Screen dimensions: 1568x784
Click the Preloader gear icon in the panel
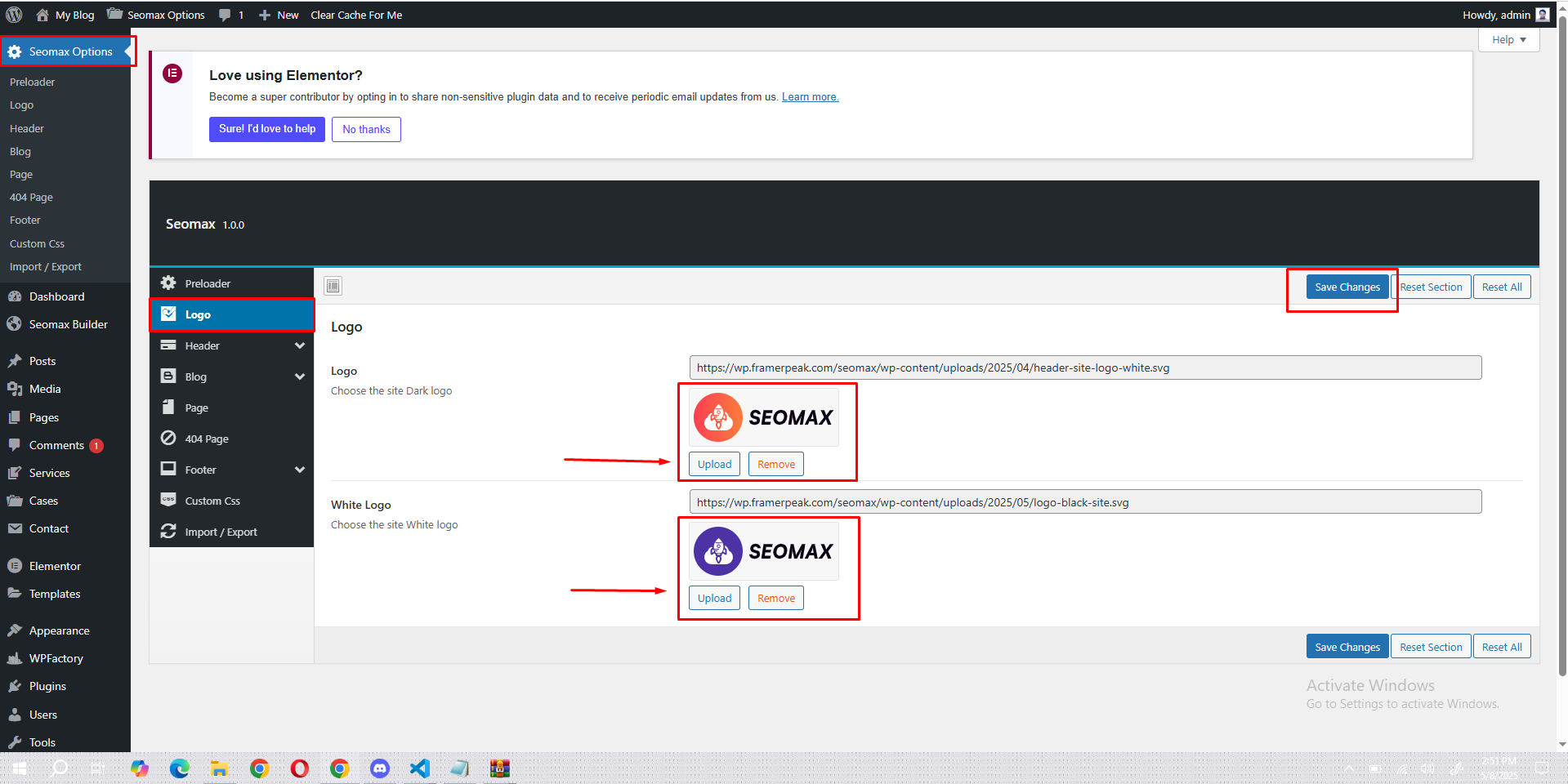tap(168, 283)
